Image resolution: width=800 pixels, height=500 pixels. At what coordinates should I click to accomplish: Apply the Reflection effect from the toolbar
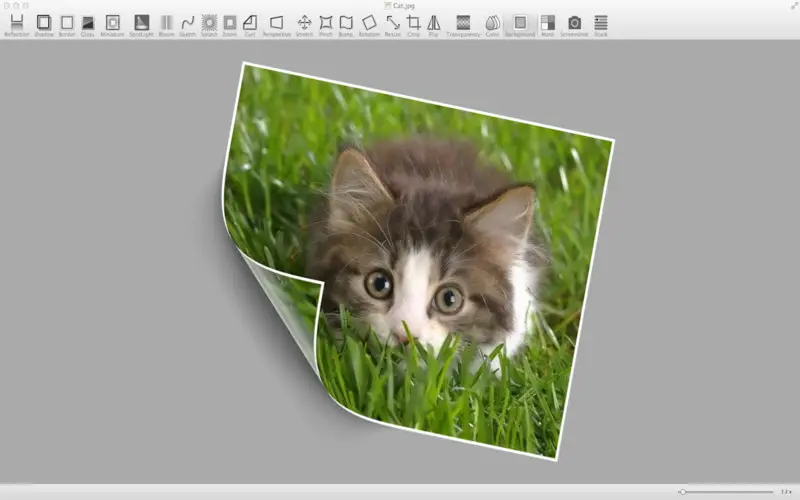coord(17,26)
